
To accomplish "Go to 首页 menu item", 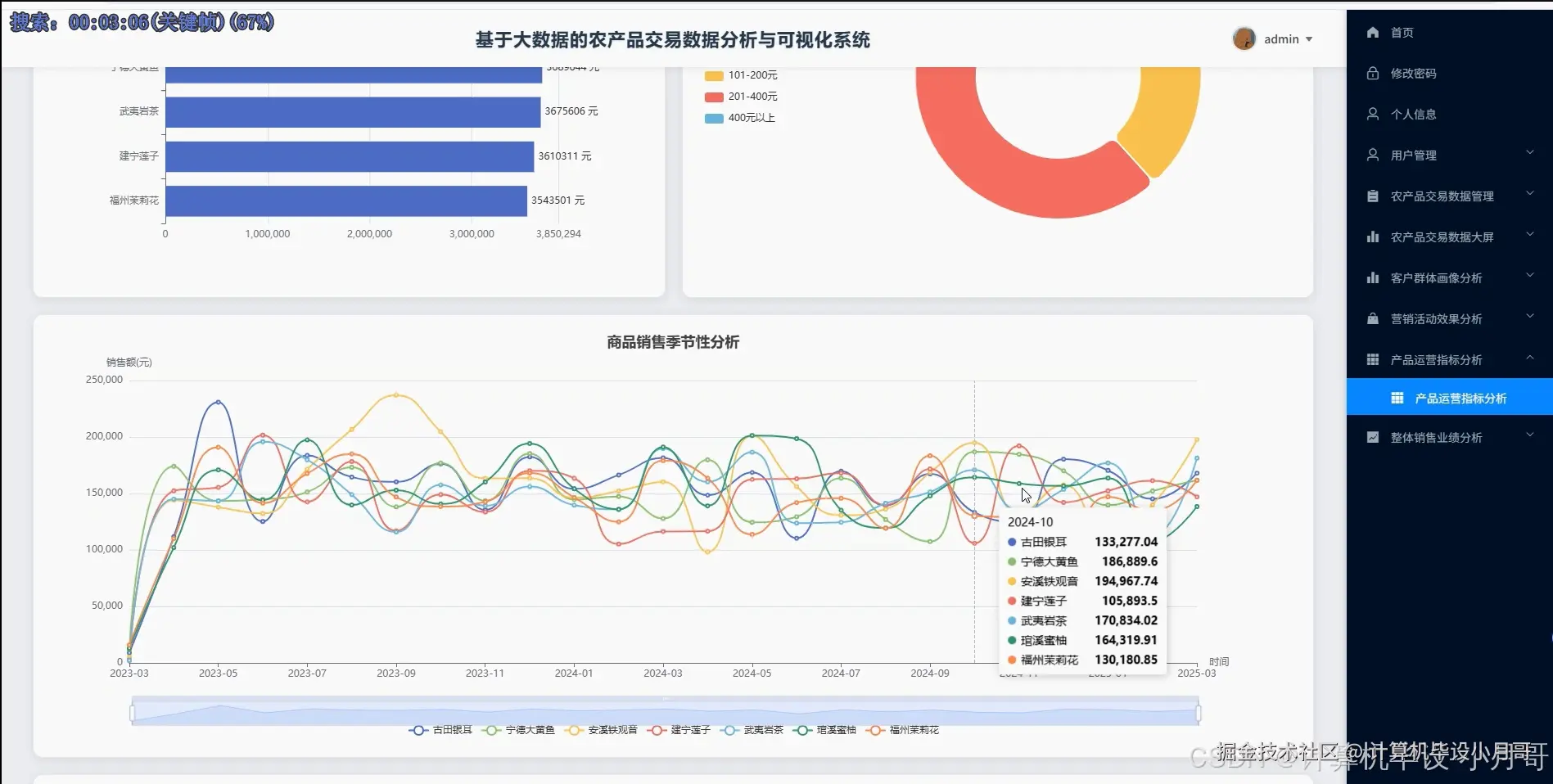I will [1402, 33].
